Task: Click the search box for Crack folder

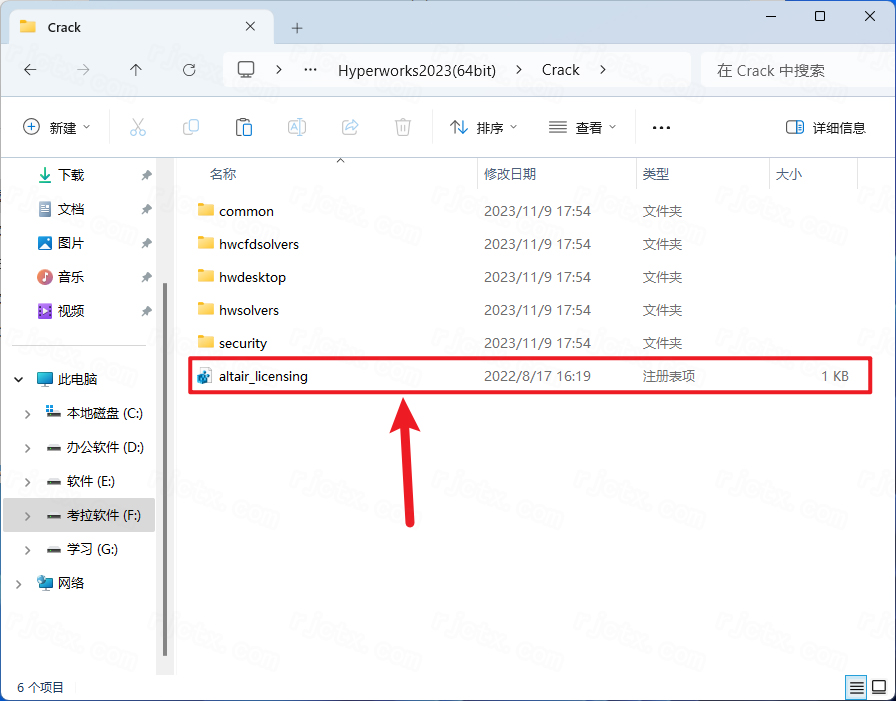Action: pyautogui.click(x=790, y=70)
